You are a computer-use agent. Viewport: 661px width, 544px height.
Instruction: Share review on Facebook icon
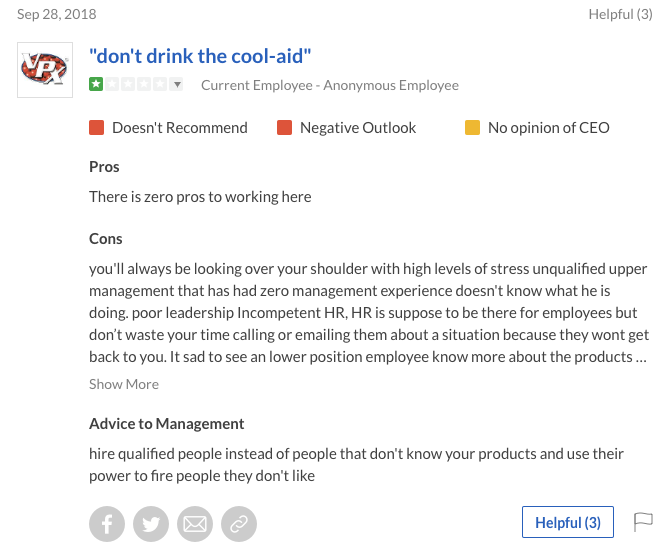point(107,524)
